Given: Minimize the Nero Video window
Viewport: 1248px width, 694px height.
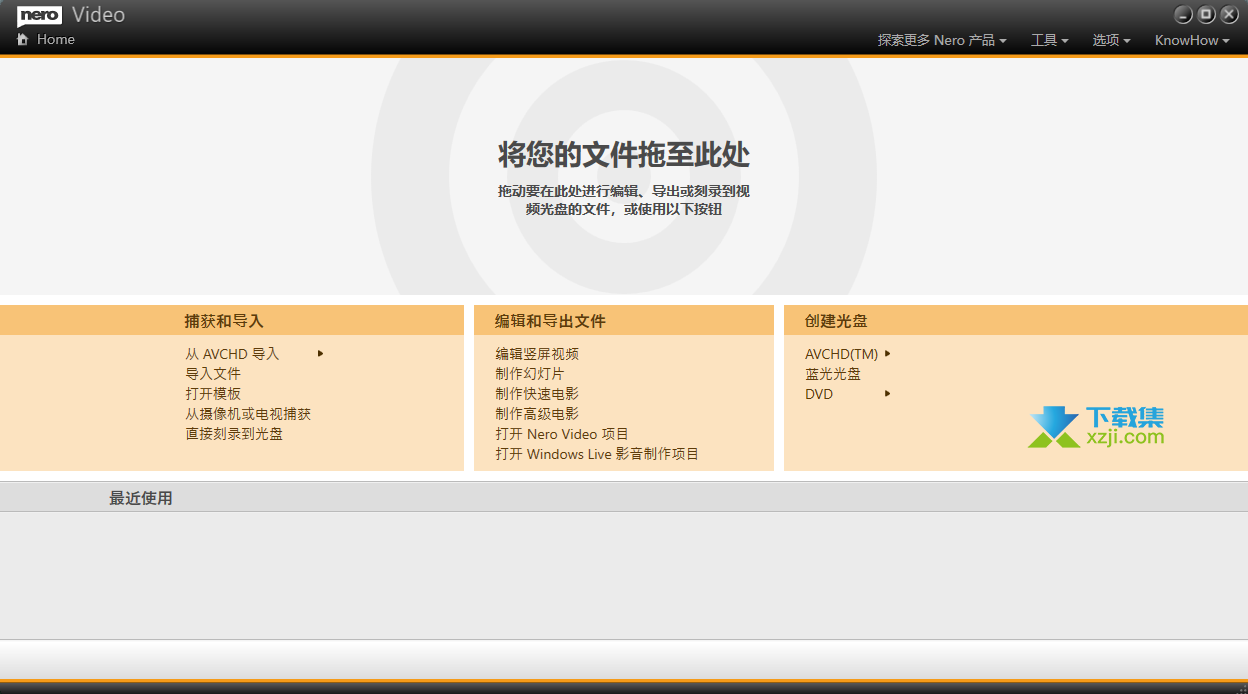Looking at the screenshot, I should tap(1184, 14).
